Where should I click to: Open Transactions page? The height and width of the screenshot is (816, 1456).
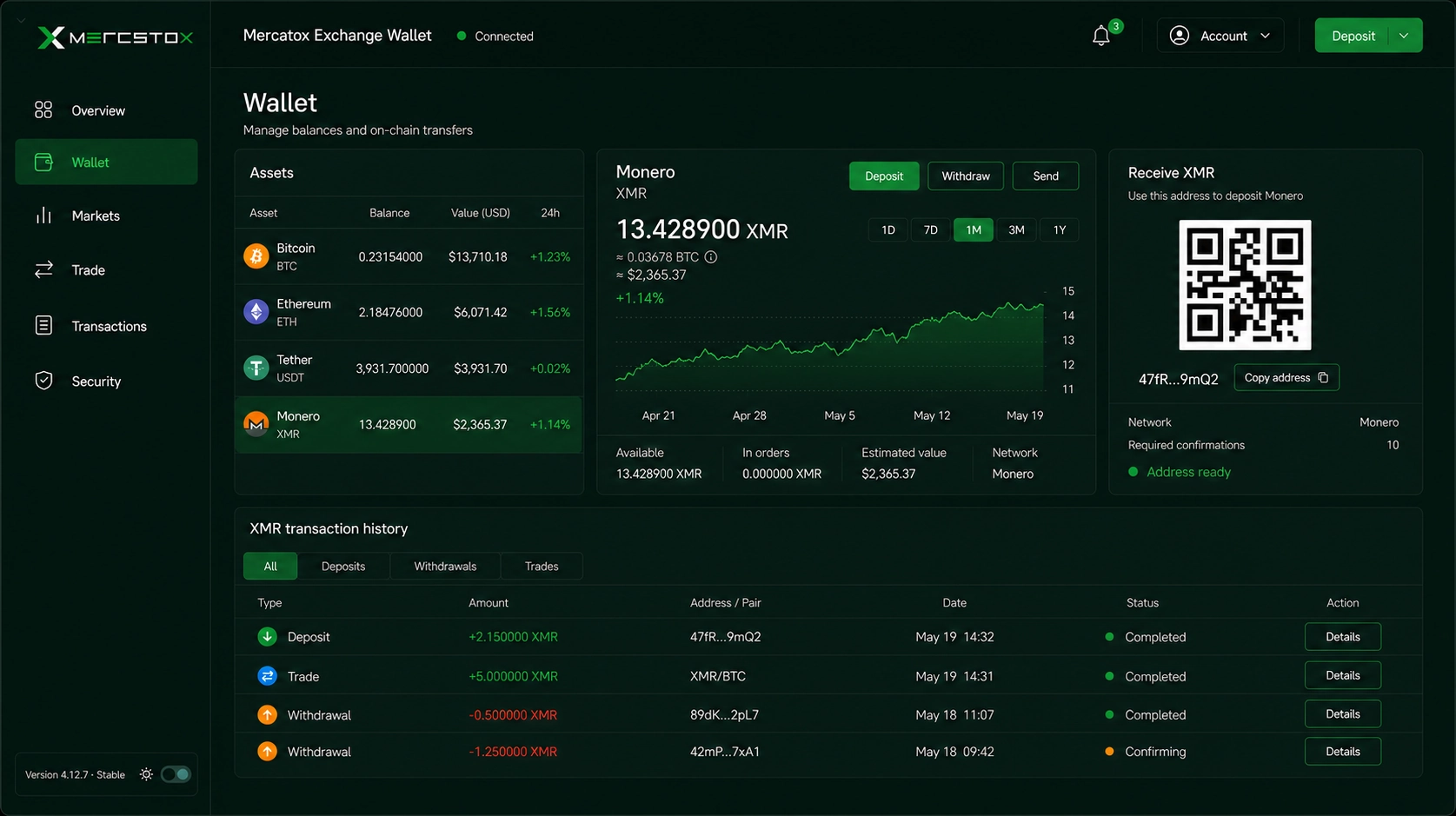tap(106, 326)
